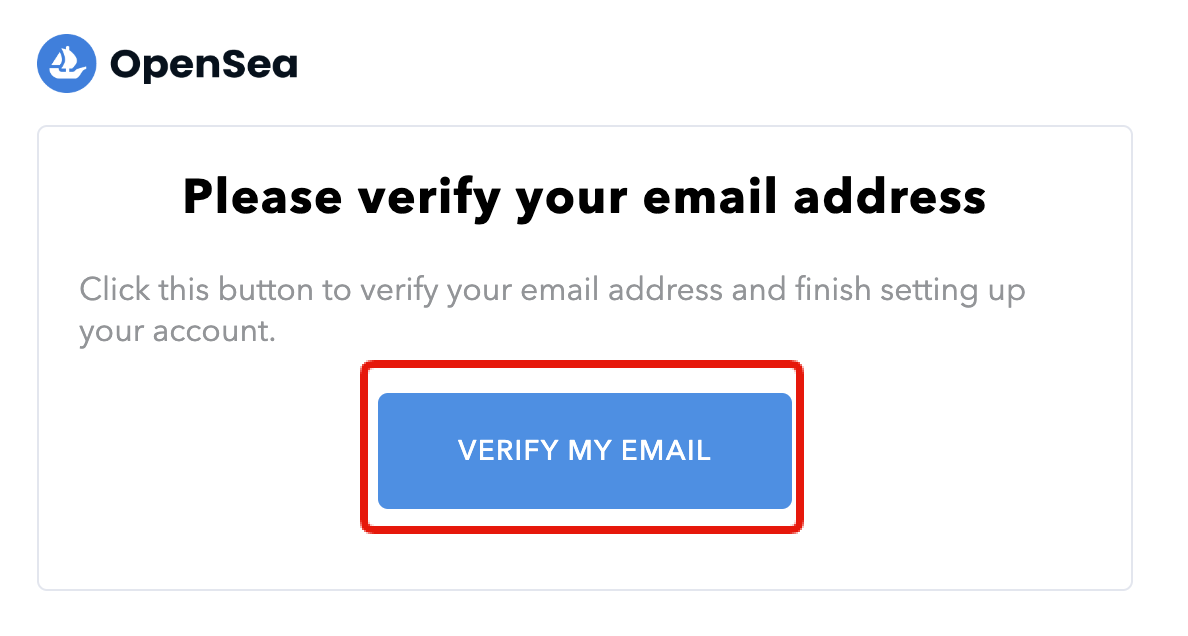The height and width of the screenshot is (636, 1188).
Task: Click the word 'button' in the gray description
Action: tap(265, 290)
